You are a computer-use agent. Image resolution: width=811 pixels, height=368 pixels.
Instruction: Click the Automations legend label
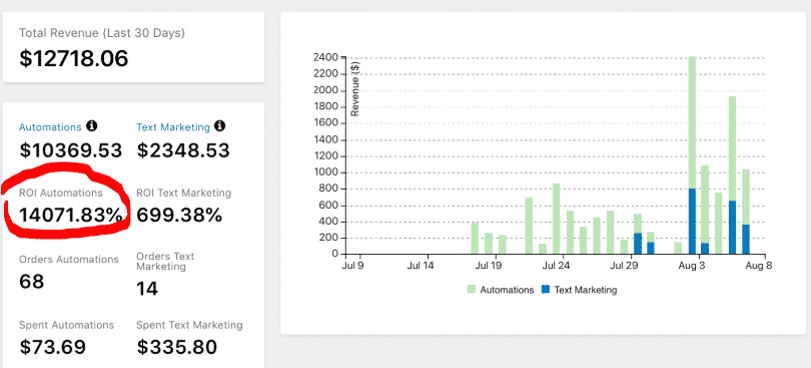[507, 290]
